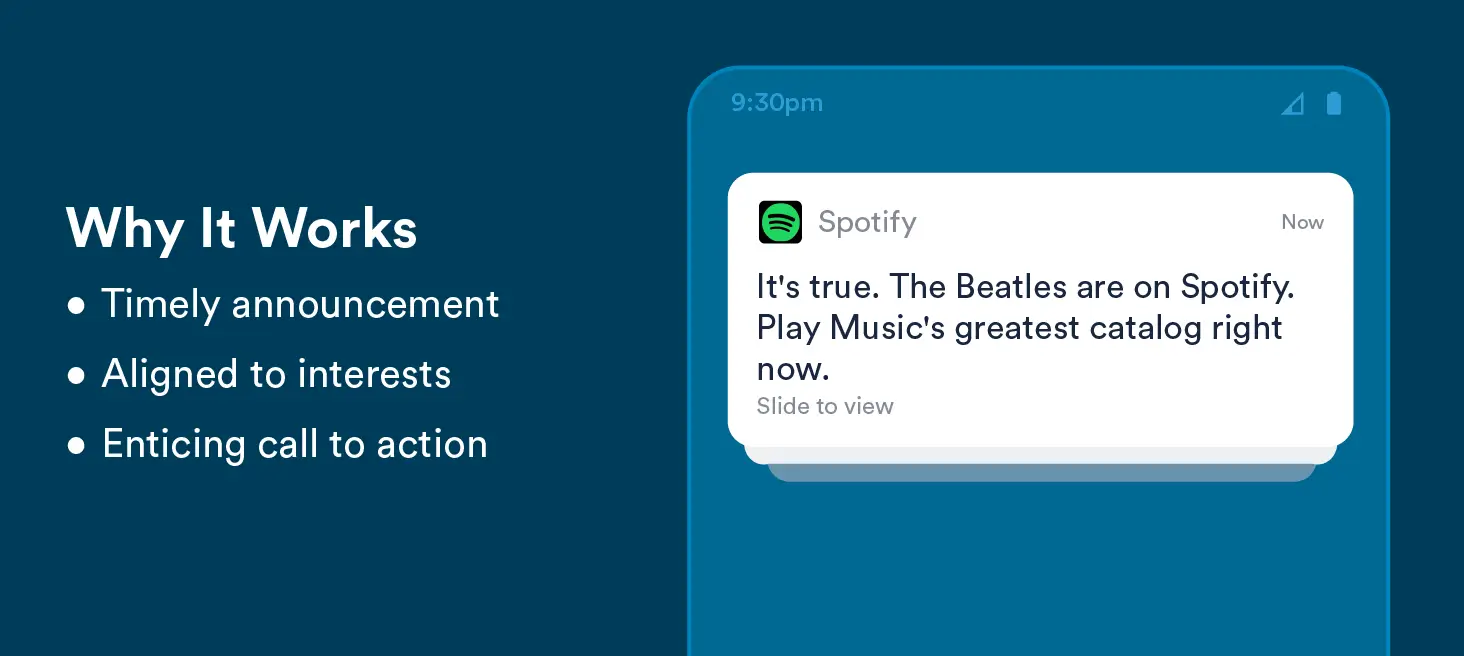The width and height of the screenshot is (1464, 656).
Task: Click the Now timestamp on notification
Action: [x=1303, y=222]
